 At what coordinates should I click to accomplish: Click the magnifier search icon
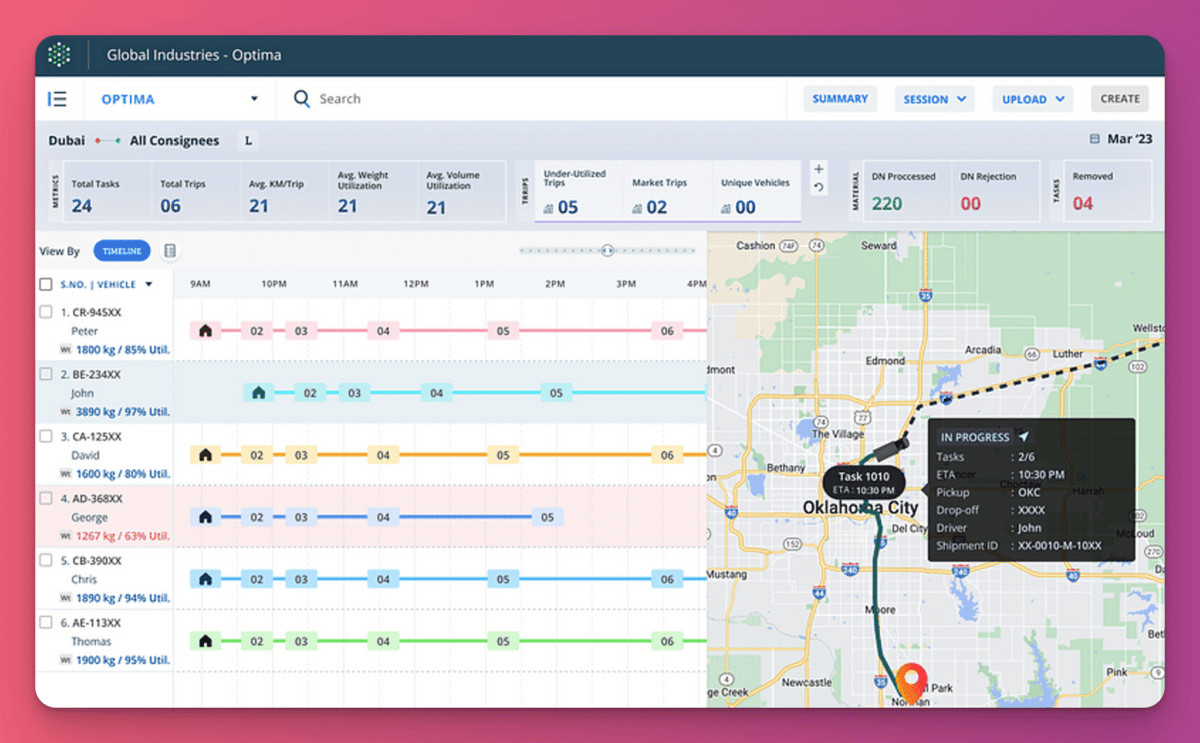(x=301, y=99)
